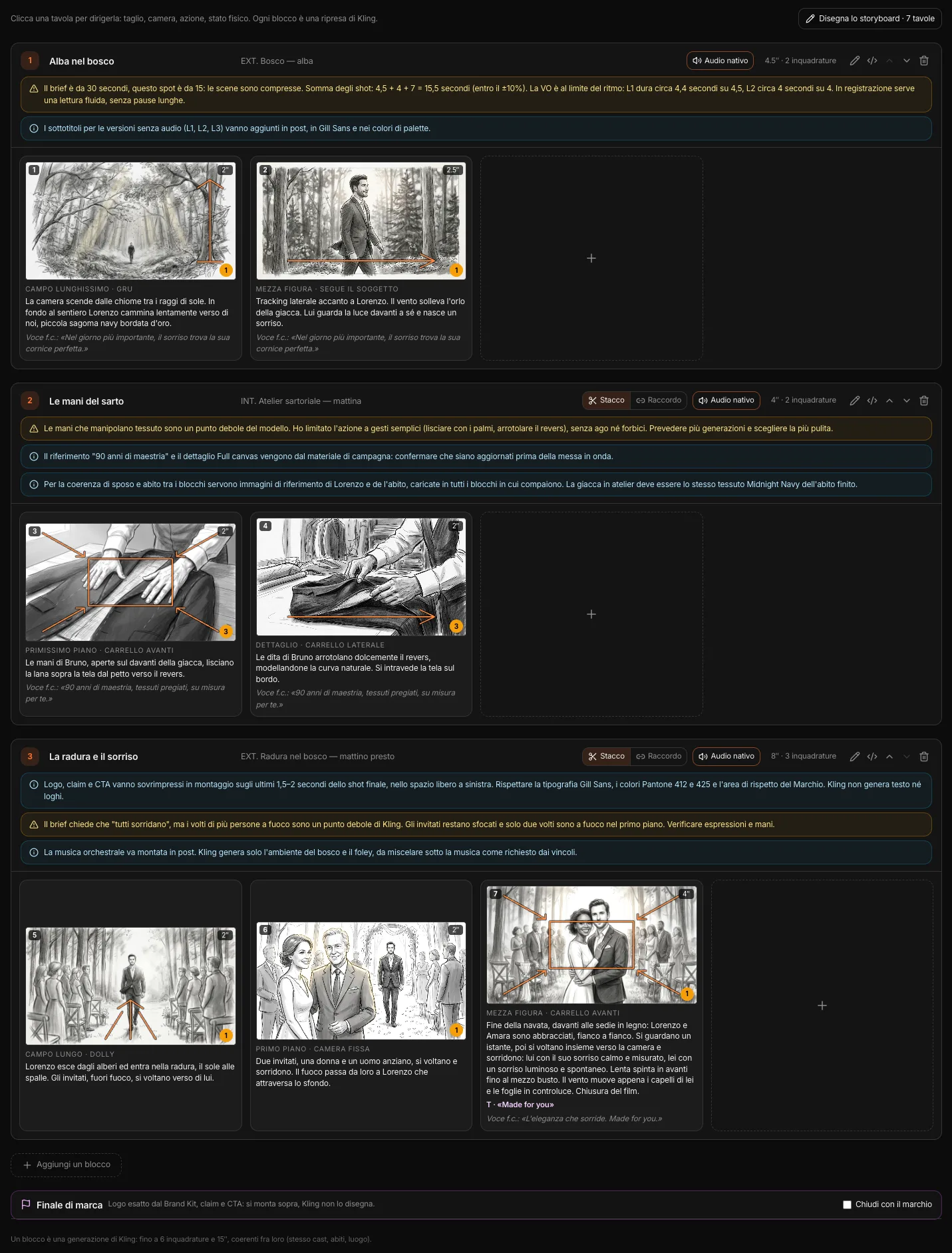Click Disegna lo storyboard button
The image size is (952, 1253).
[870, 19]
